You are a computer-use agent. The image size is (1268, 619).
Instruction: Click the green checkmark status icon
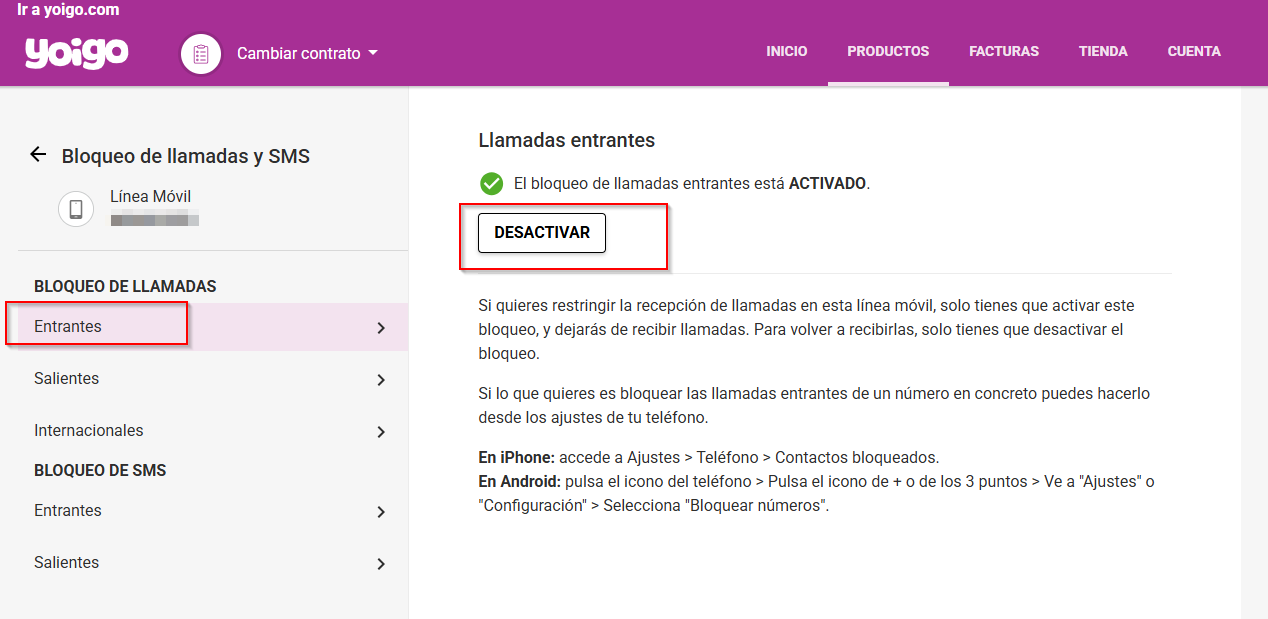490,183
